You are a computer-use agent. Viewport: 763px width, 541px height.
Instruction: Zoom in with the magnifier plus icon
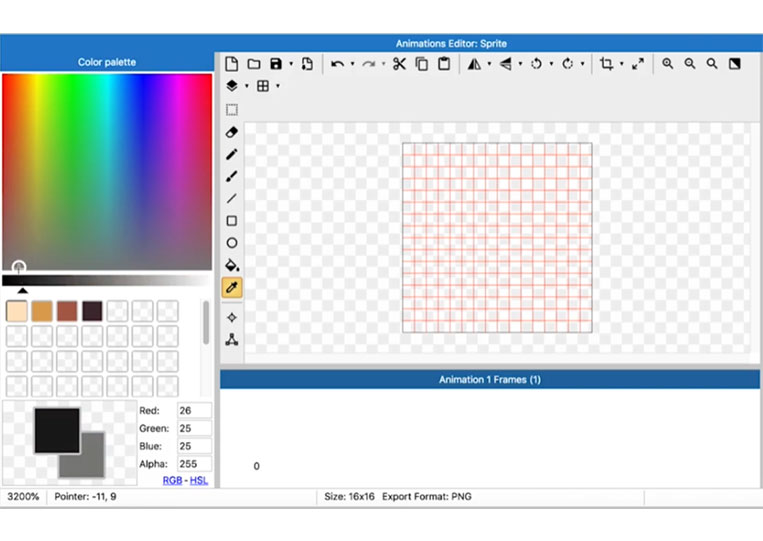[668, 64]
